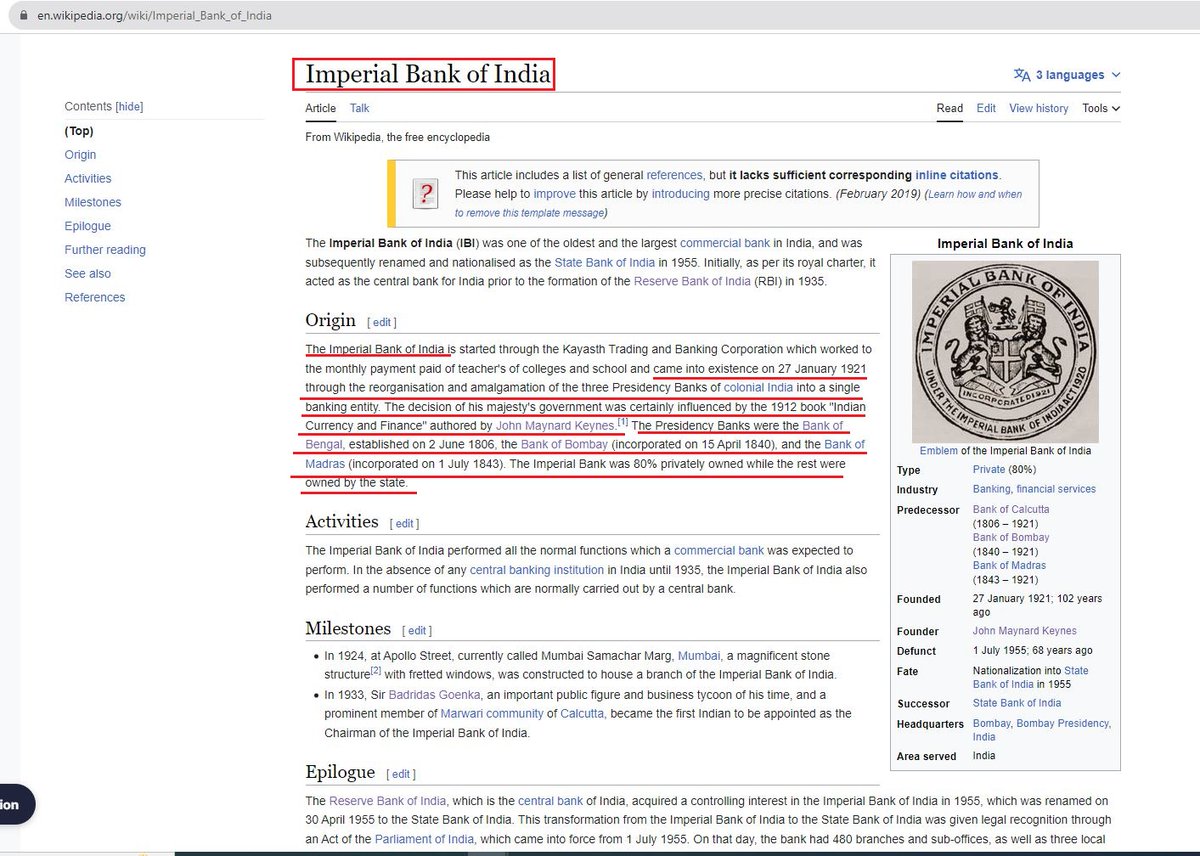Open Mumbai link in Milestones
This screenshot has height=856, width=1200.
tap(699, 656)
